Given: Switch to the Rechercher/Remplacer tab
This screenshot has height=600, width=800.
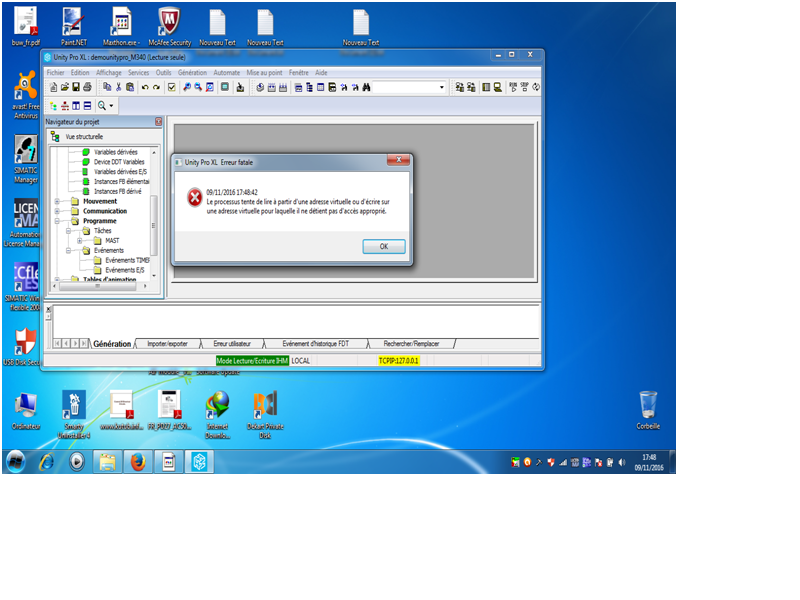Looking at the screenshot, I should 418,344.
